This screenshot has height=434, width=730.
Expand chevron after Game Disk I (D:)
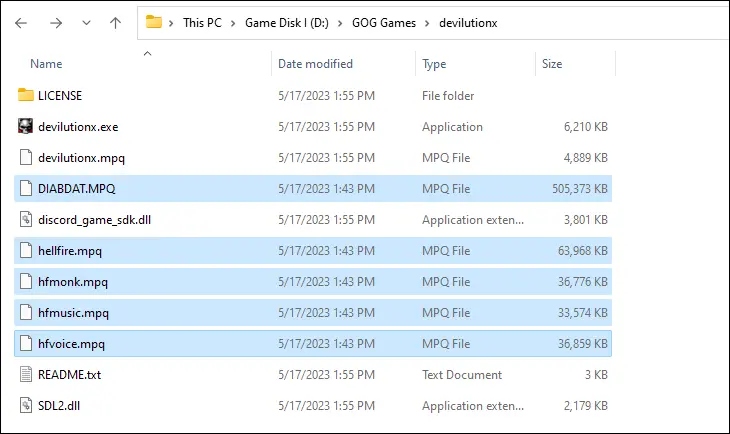pos(340,23)
